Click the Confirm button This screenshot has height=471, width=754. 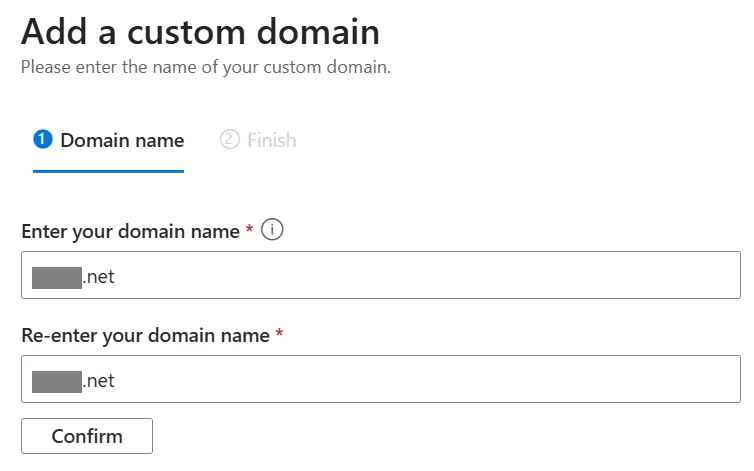(x=87, y=436)
